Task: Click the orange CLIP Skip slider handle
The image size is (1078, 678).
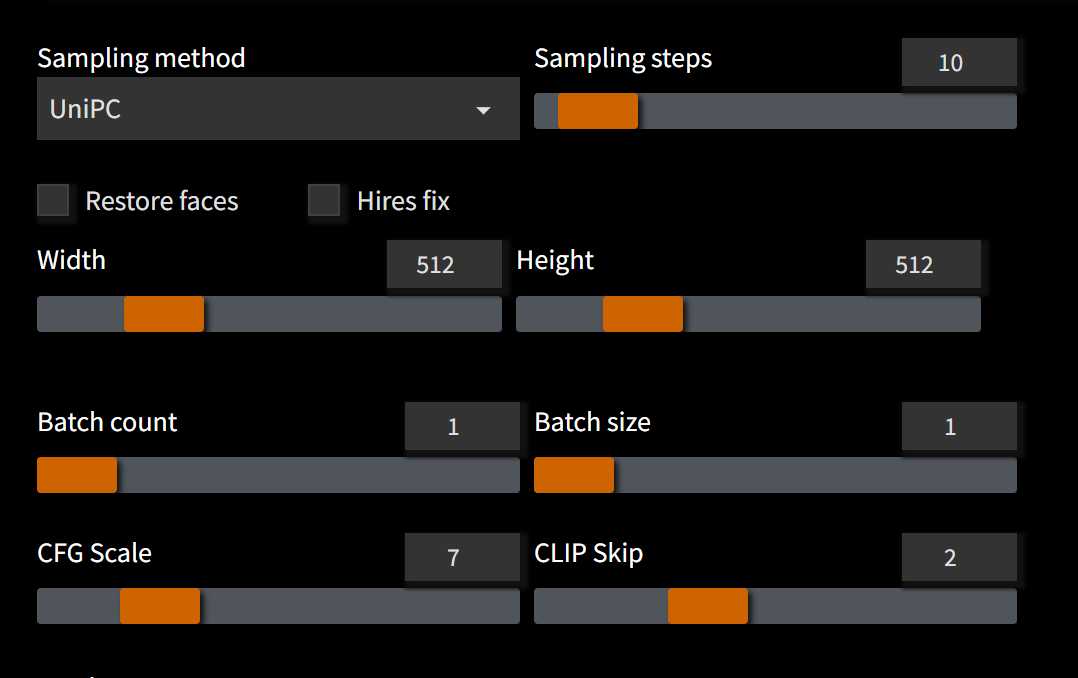Action: [x=707, y=606]
